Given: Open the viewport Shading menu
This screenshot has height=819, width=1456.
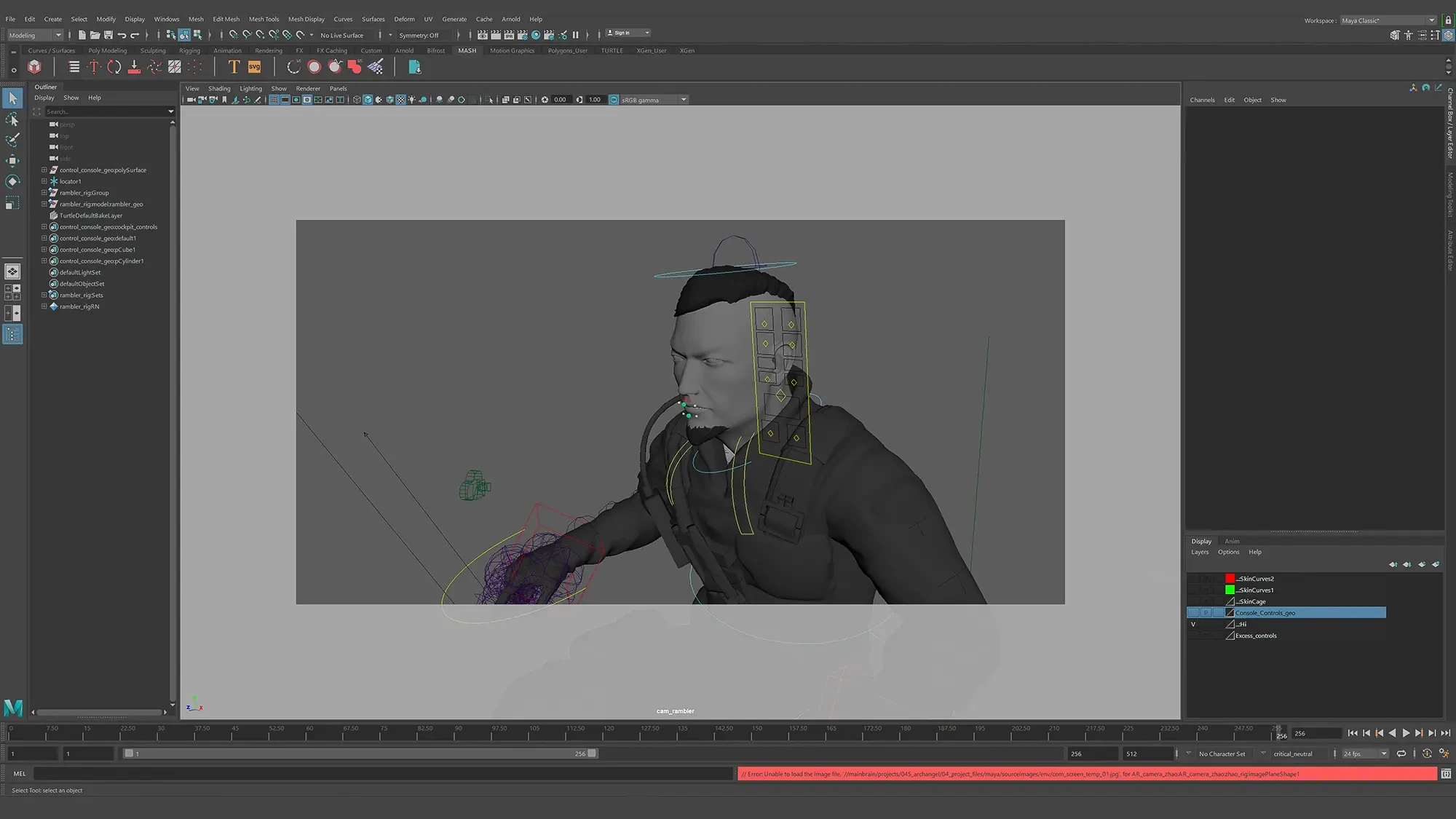Looking at the screenshot, I should pos(218,88).
